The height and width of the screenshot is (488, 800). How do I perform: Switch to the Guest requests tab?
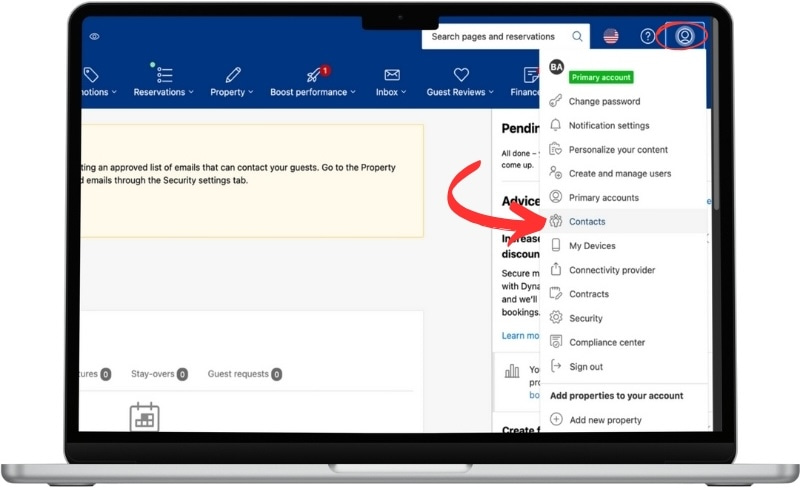point(244,374)
